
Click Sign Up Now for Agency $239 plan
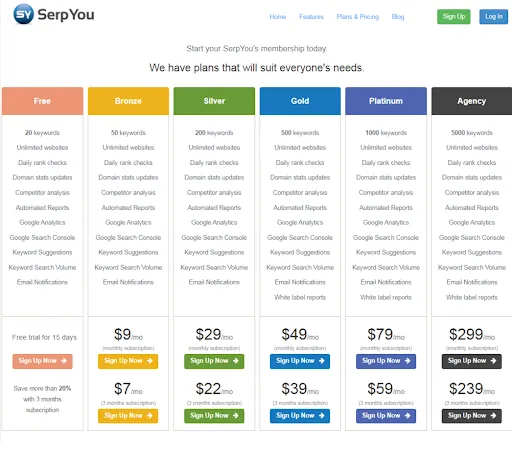(x=472, y=416)
